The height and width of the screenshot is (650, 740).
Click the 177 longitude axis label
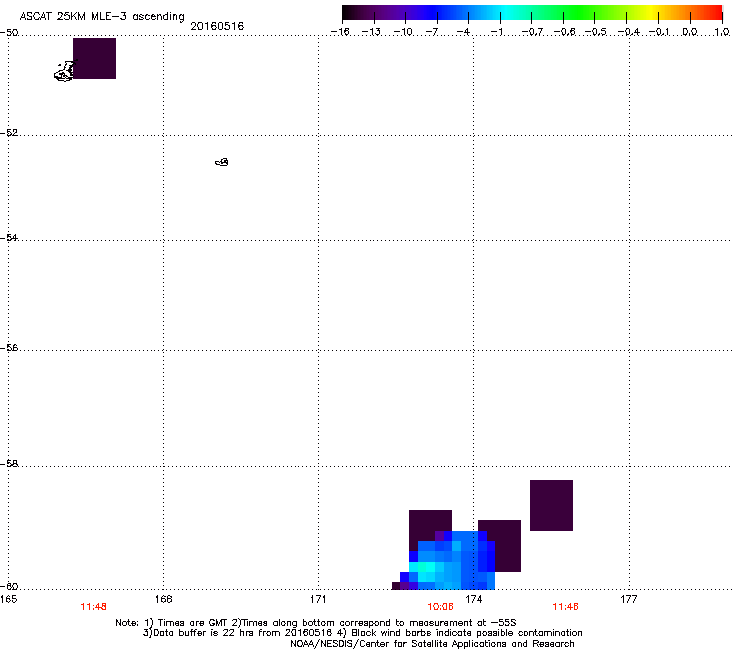pyautogui.click(x=629, y=599)
